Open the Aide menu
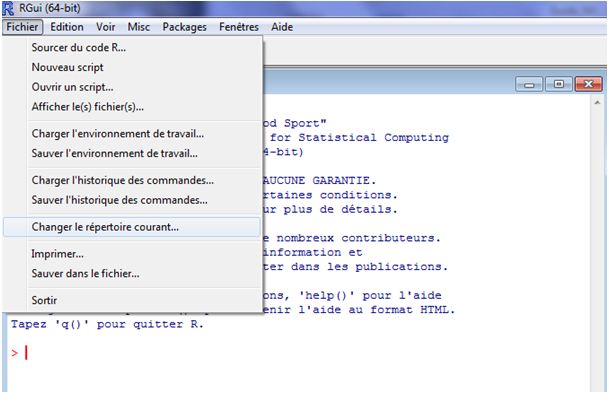 point(282,27)
